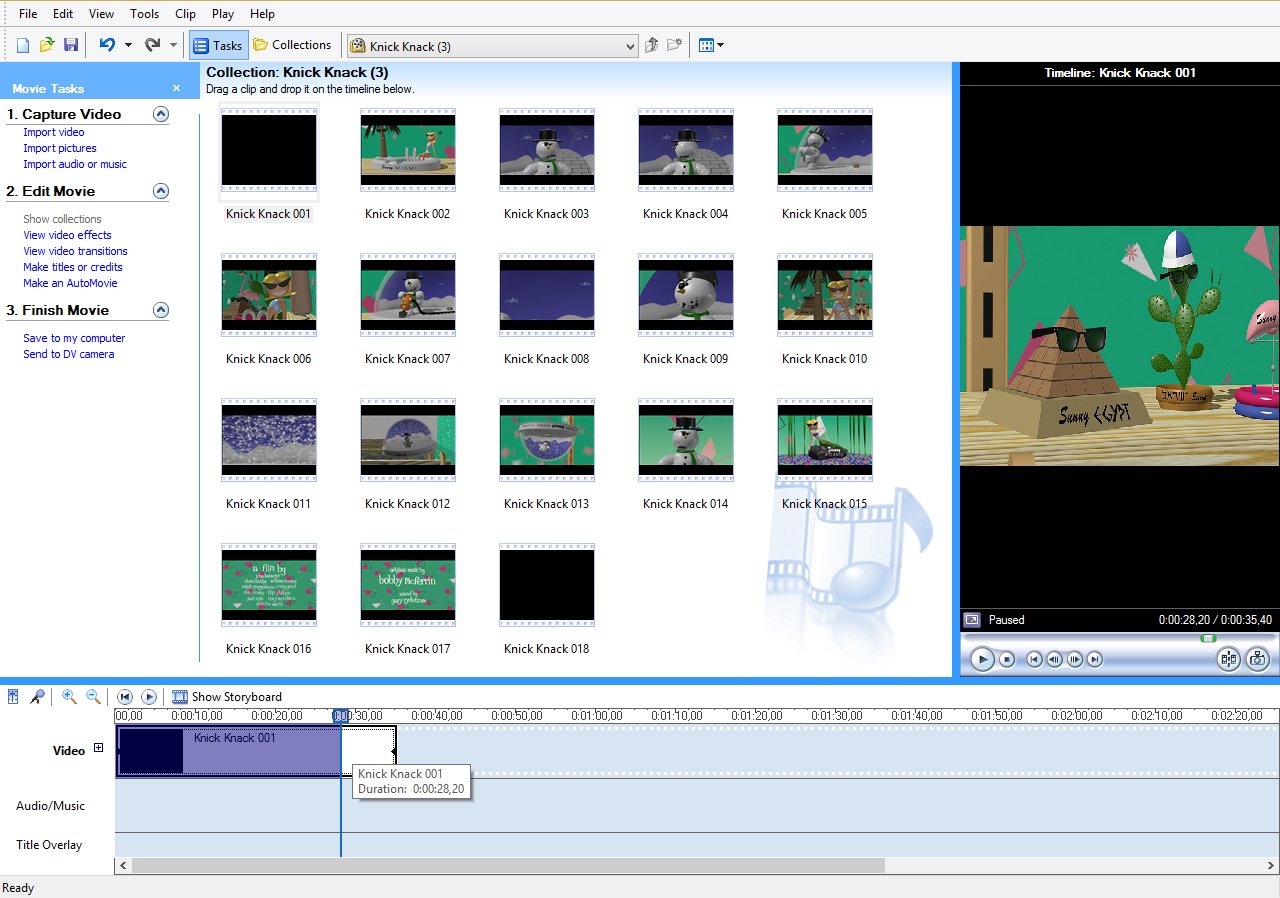
Task: Click Send to DV camera
Action: point(69,354)
